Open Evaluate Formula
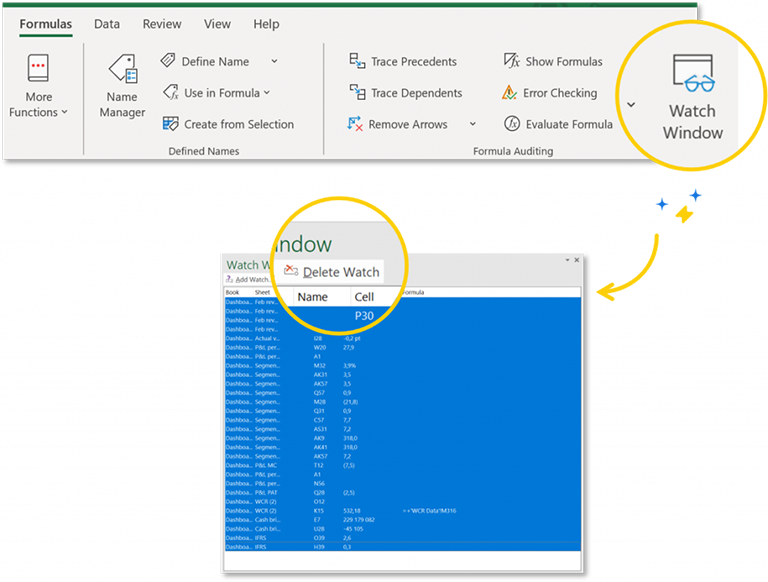This screenshot has width=768, height=582. pos(558,124)
